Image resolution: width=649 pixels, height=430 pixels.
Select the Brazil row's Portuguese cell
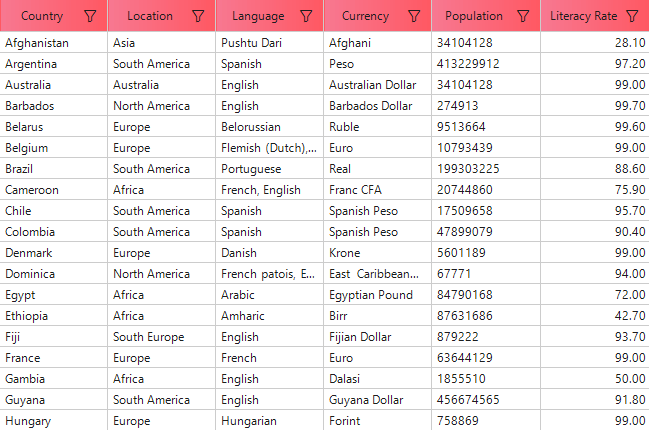click(x=251, y=169)
